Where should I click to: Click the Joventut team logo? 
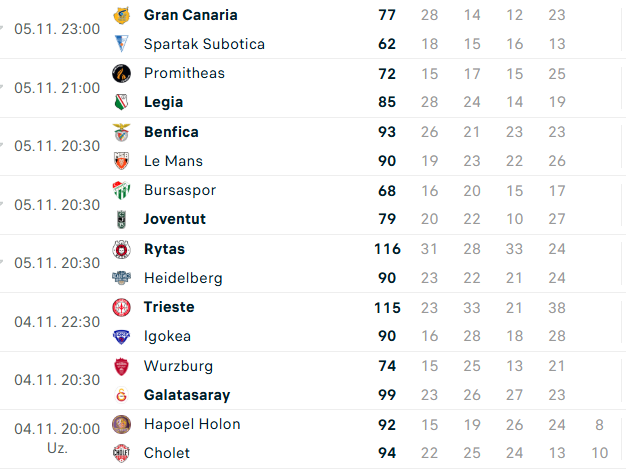pos(122,219)
